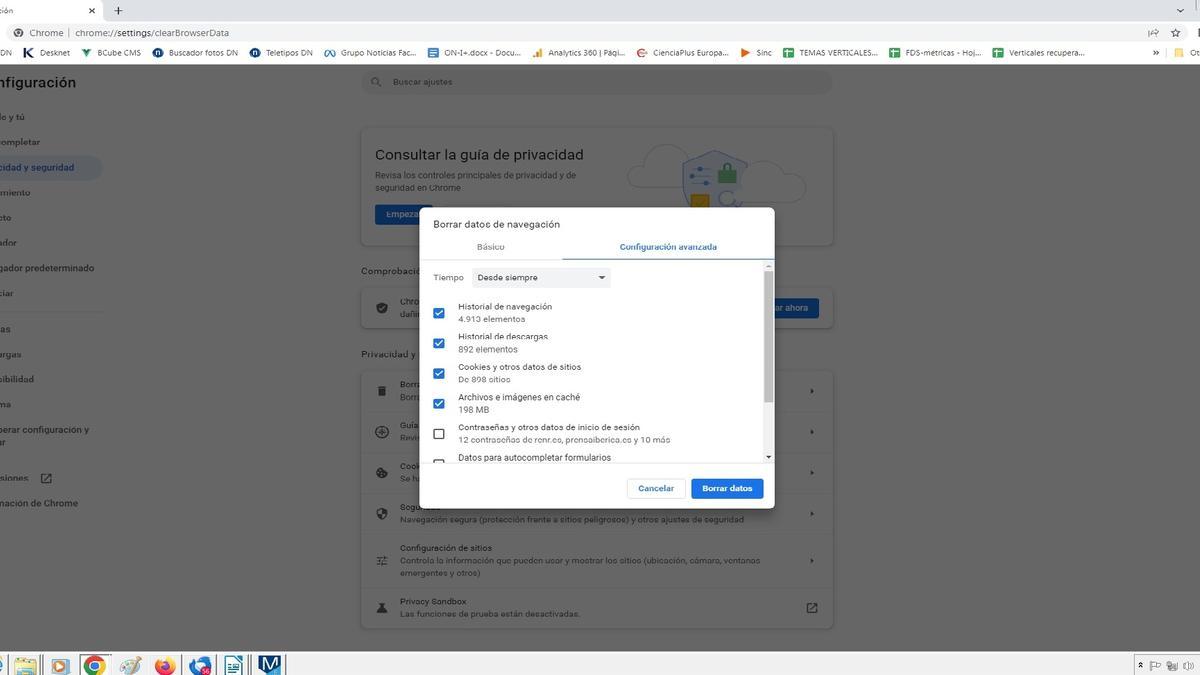This screenshot has width=1200, height=675.
Task: Click the Borrar datos button
Action: coord(727,489)
